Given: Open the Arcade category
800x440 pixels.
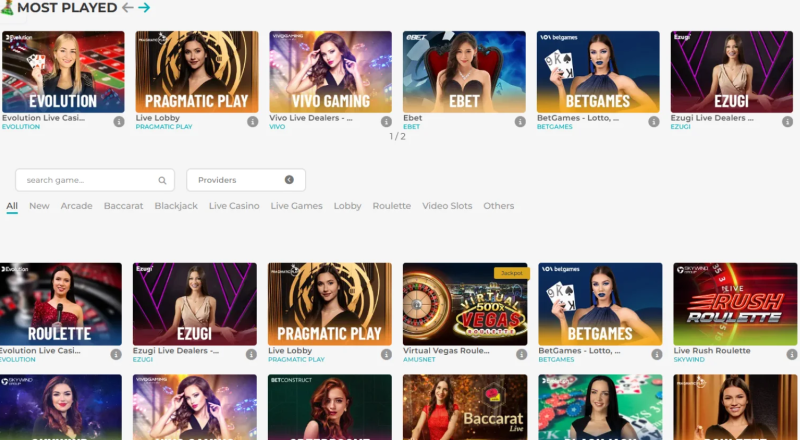Looking at the screenshot, I should [x=77, y=206].
